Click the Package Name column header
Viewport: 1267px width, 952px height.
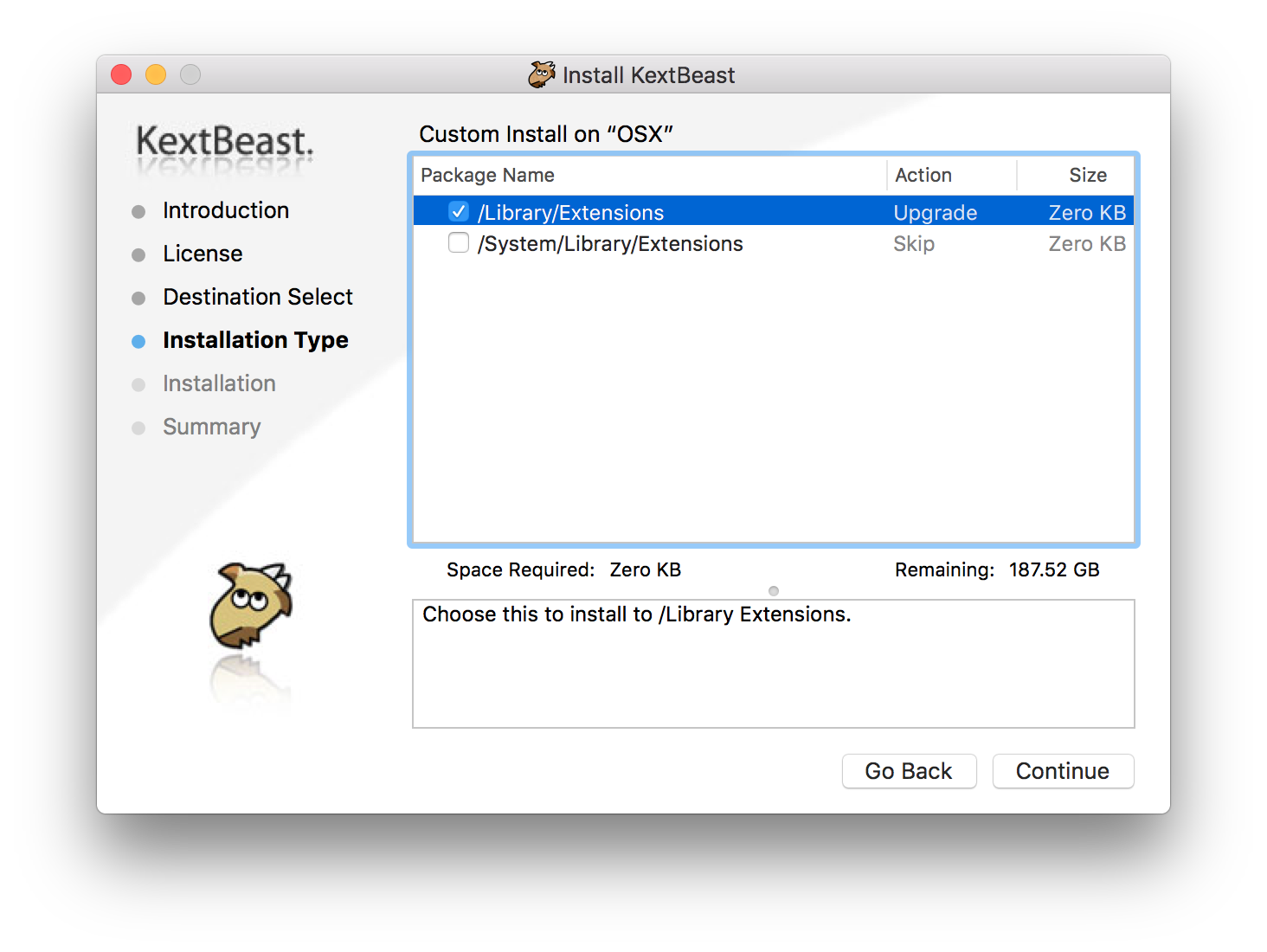point(487,175)
